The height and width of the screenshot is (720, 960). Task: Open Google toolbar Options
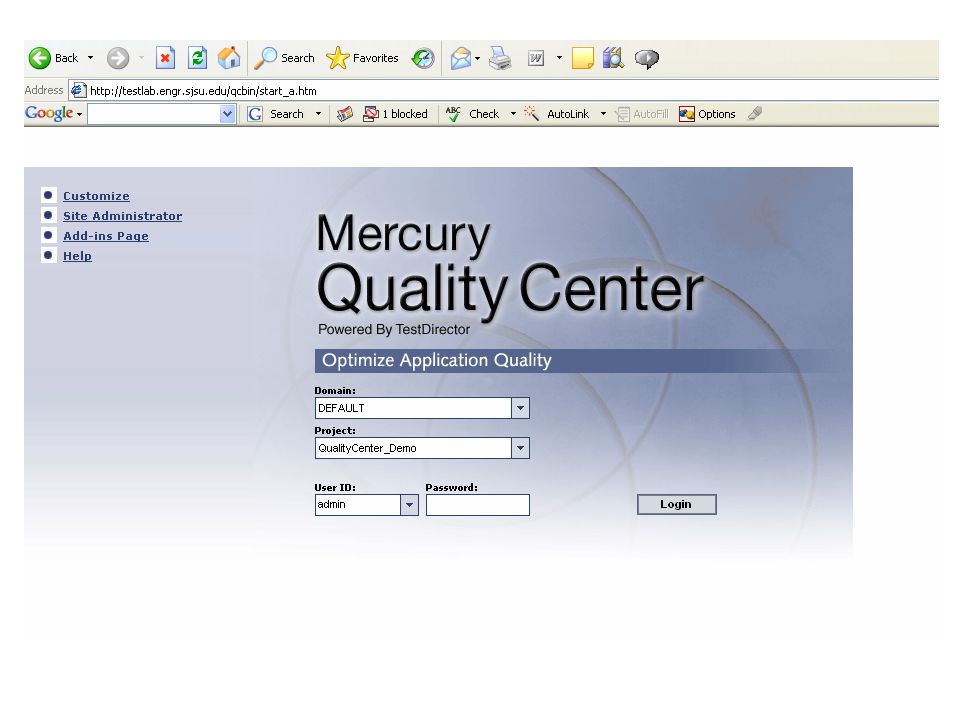point(707,114)
